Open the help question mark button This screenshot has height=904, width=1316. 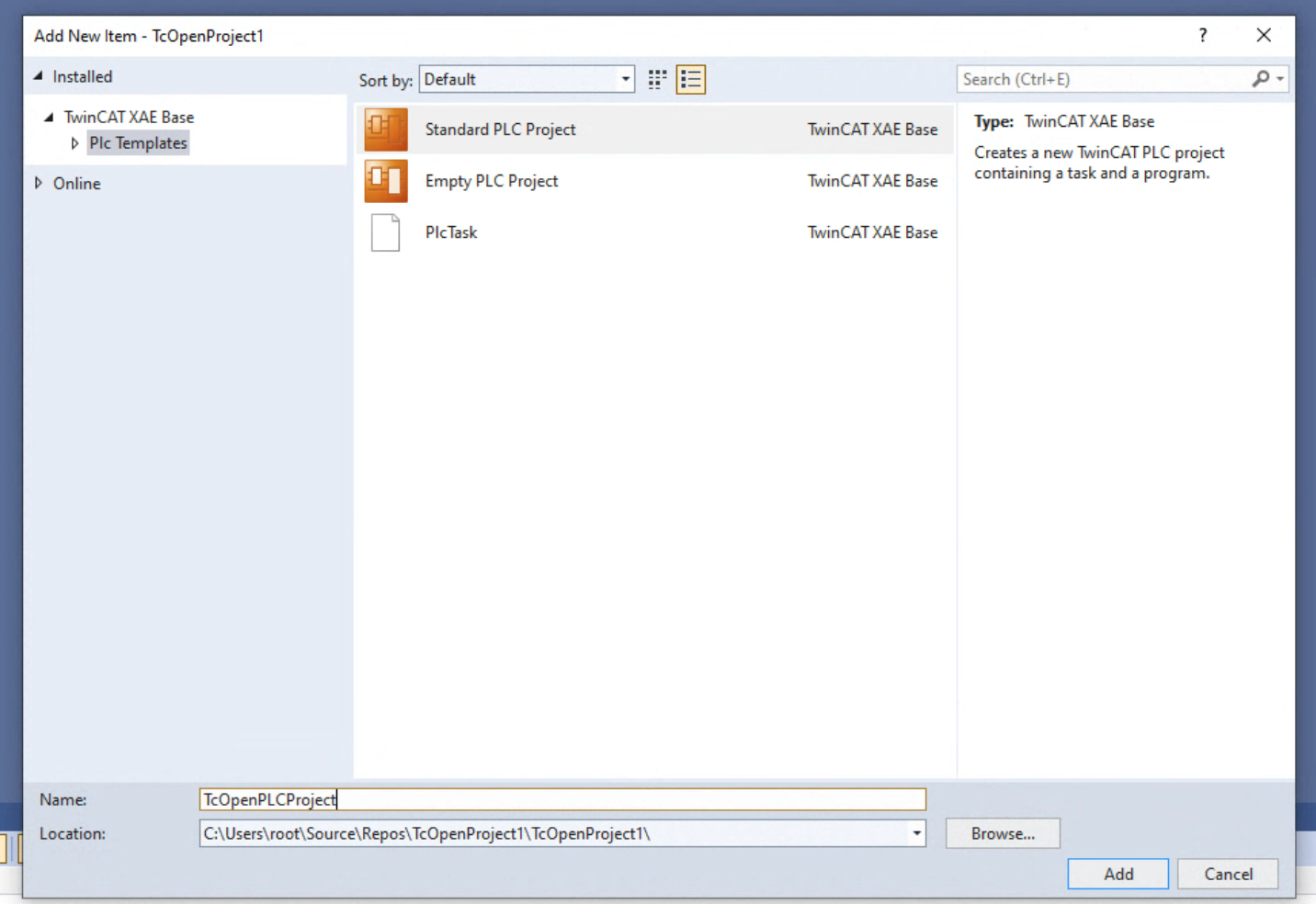click(x=1203, y=35)
